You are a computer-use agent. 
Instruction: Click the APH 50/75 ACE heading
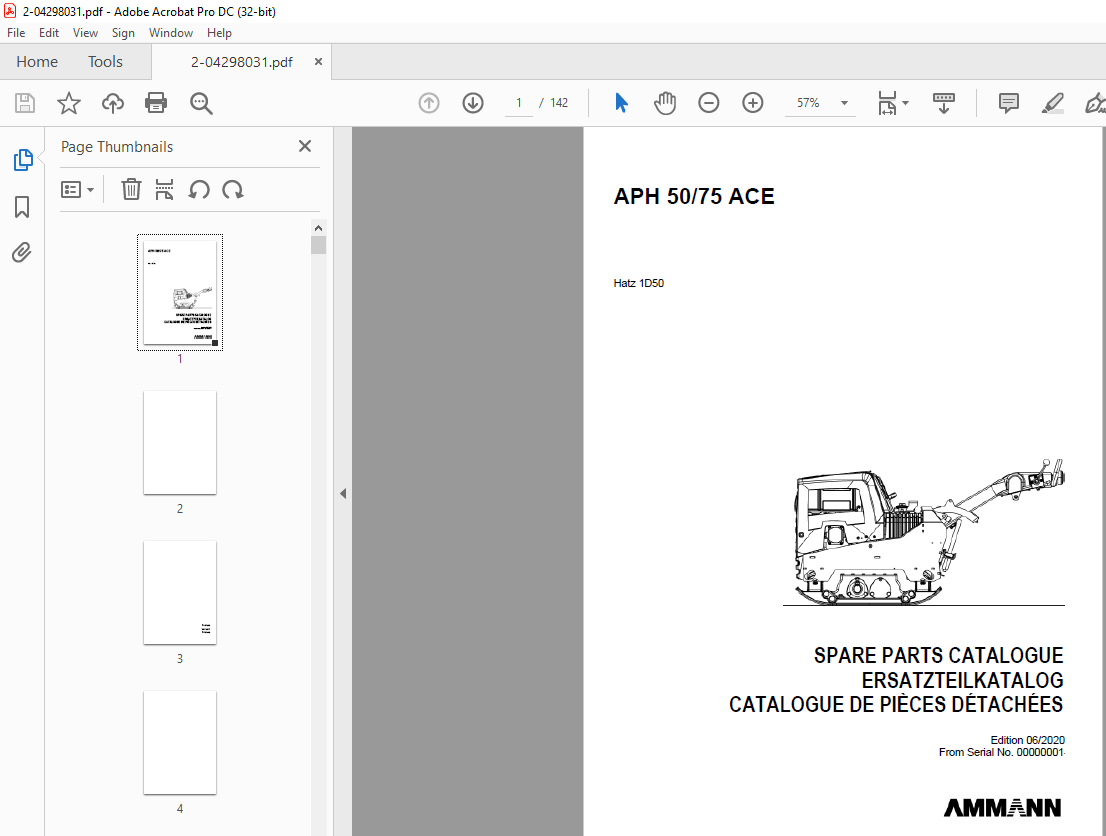[x=694, y=196]
